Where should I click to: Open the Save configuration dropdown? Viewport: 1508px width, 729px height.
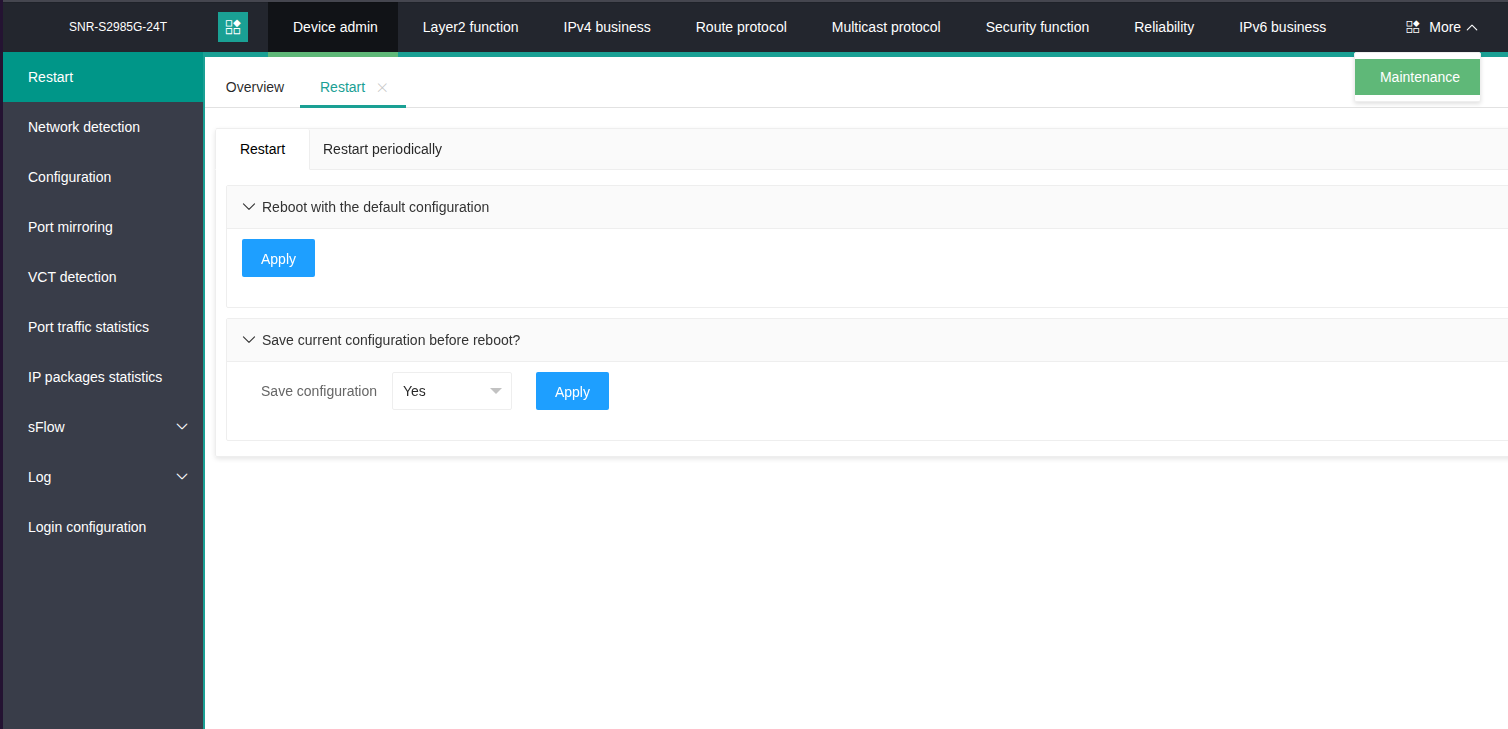tap(452, 391)
